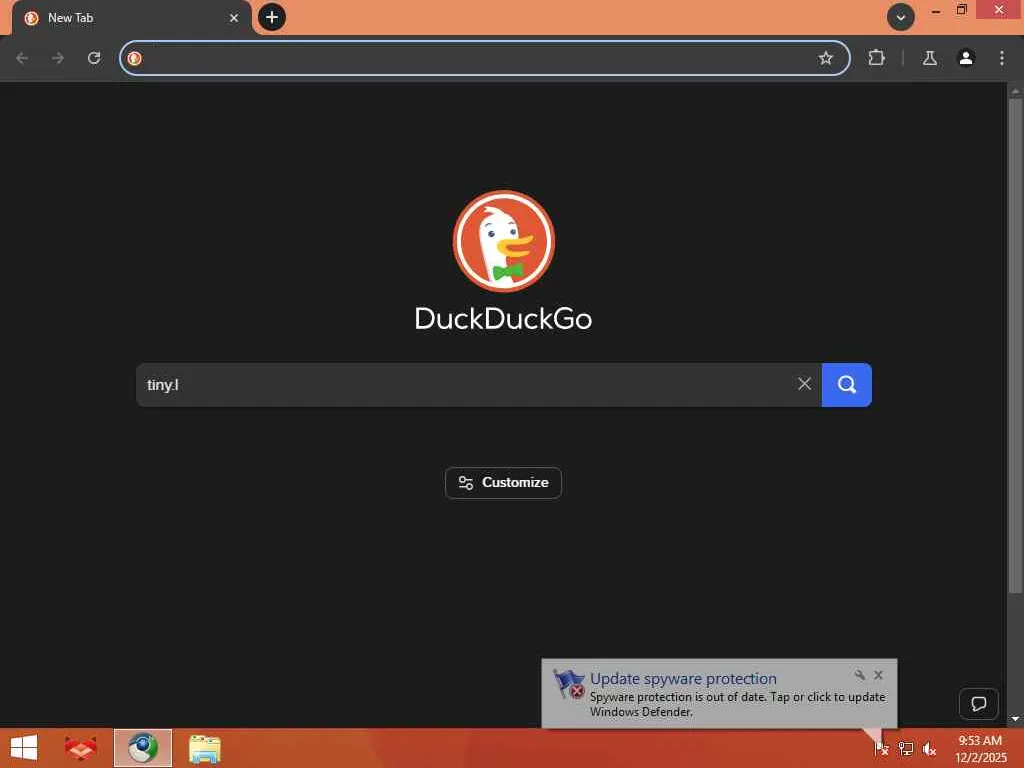Click the DuckDuckGo wordmark text
Screen dimensions: 1024x768
pos(504,319)
